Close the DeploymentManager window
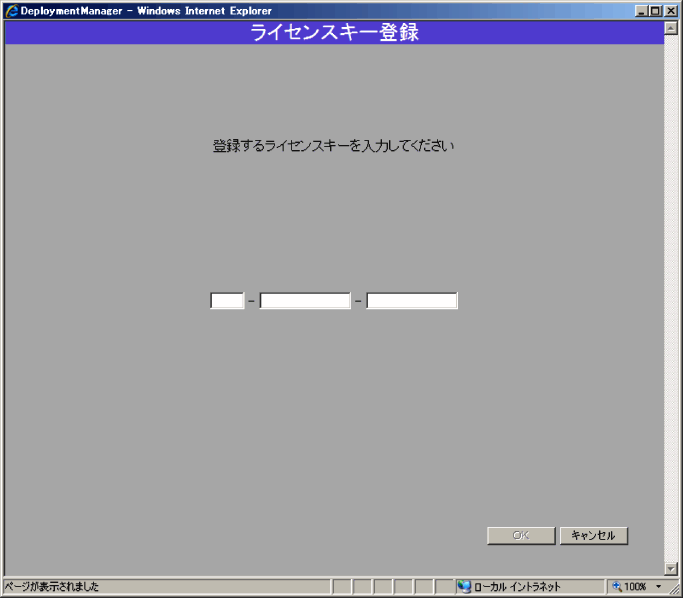 tap(671, 11)
